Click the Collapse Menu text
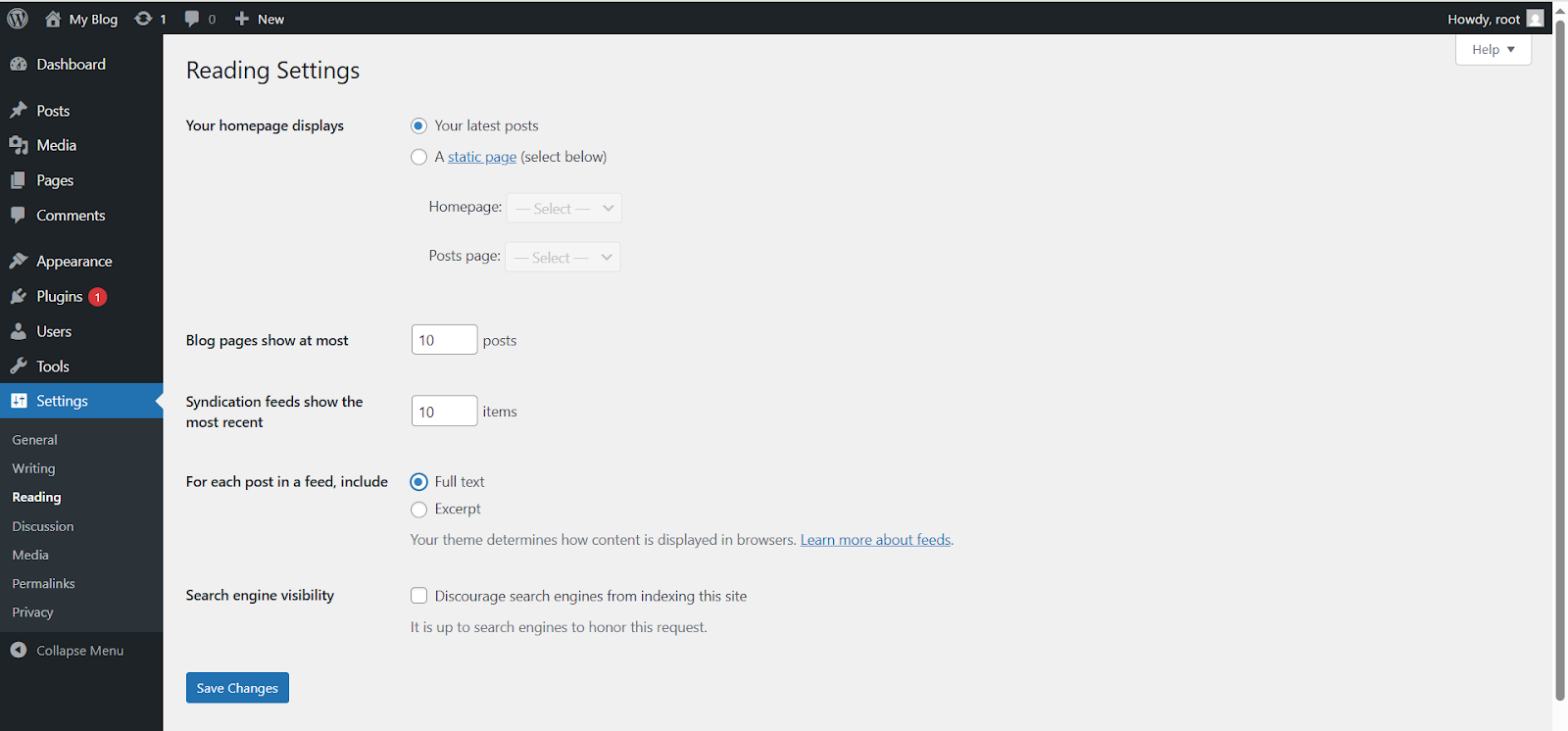This screenshot has height=731, width=1568. (x=80, y=651)
